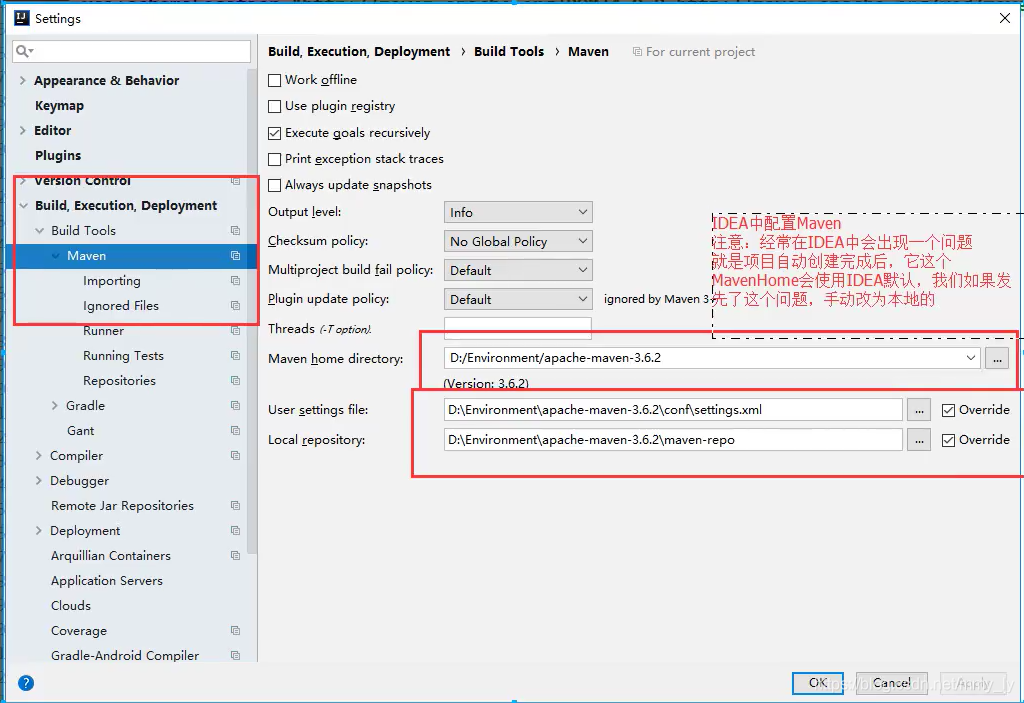Click Build Tools in the breadcrumb
Image resolution: width=1024 pixels, height=703 pixels.
click(509, 52)
